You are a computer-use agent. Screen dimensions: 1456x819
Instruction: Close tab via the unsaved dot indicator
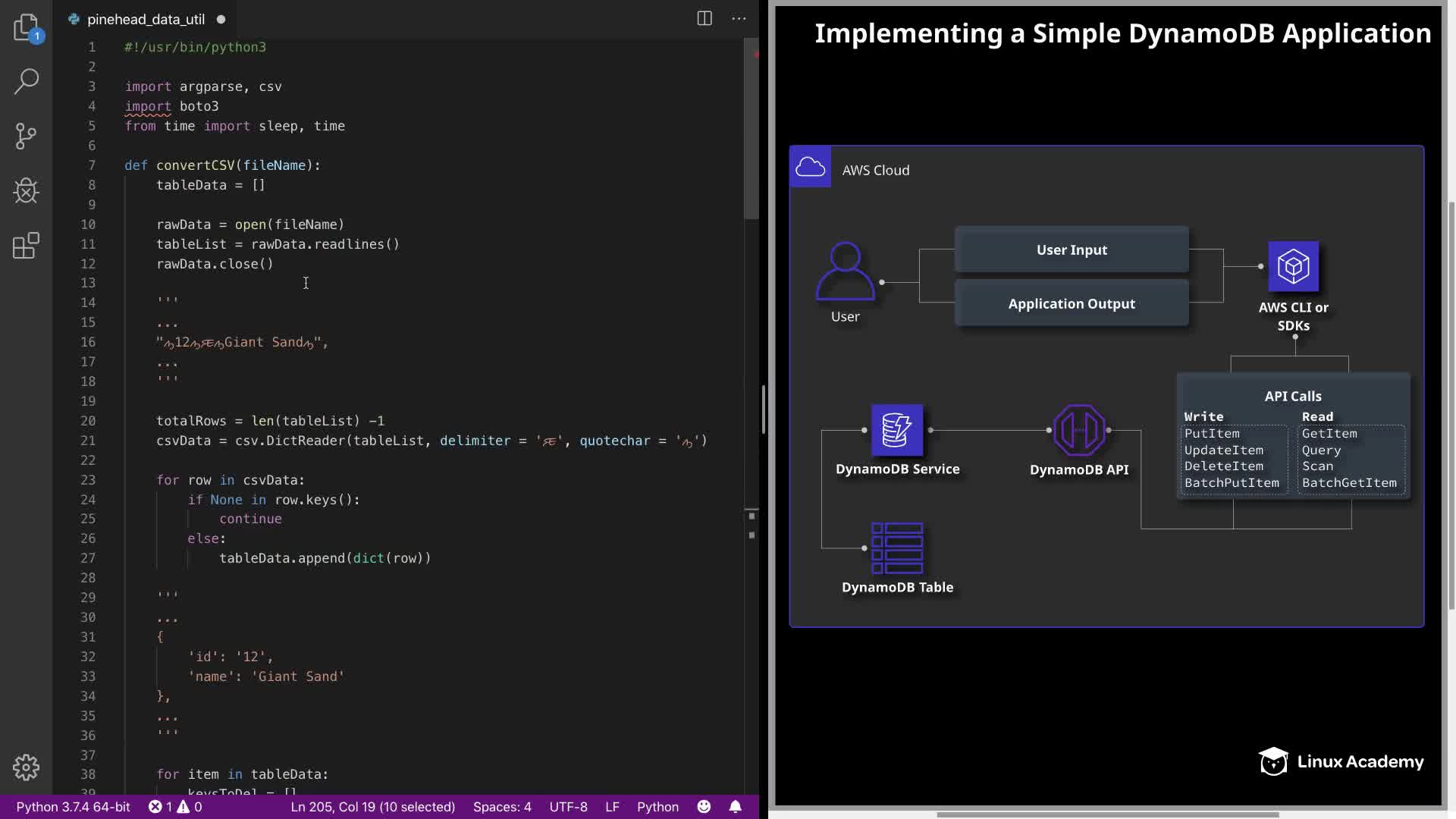tap(221, 20)
